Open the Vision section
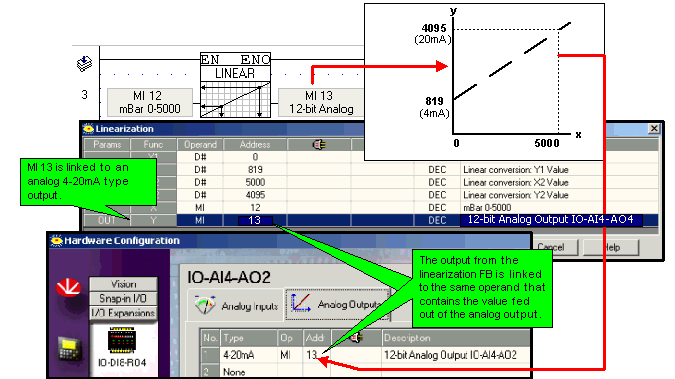 point(123,284)
